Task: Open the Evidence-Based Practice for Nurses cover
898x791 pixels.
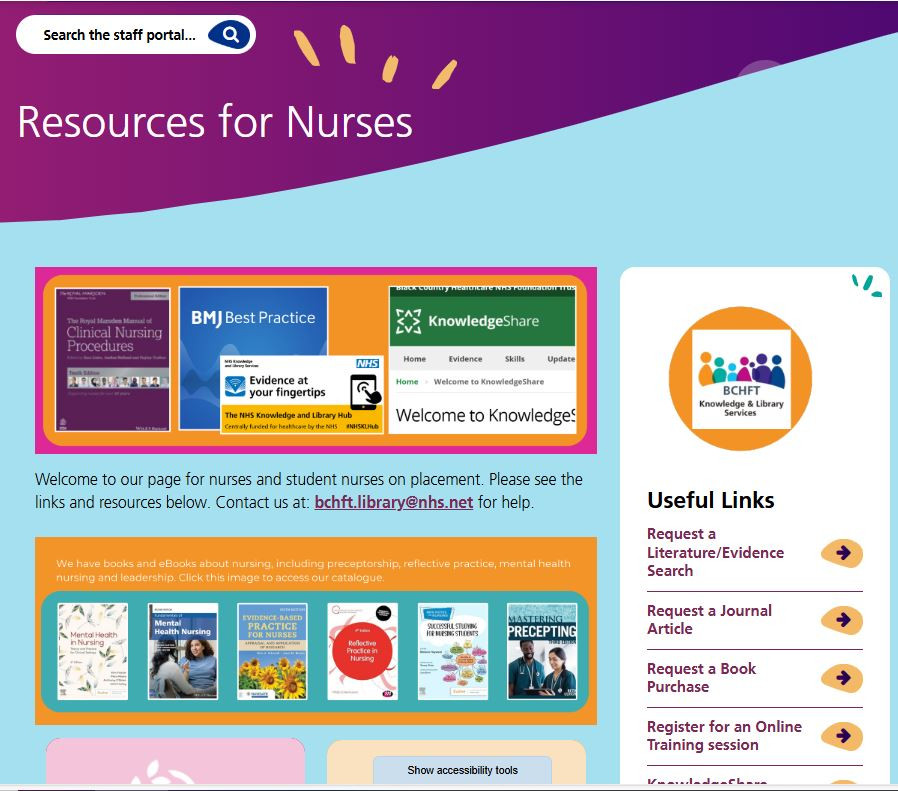Action: pos(273,651)
